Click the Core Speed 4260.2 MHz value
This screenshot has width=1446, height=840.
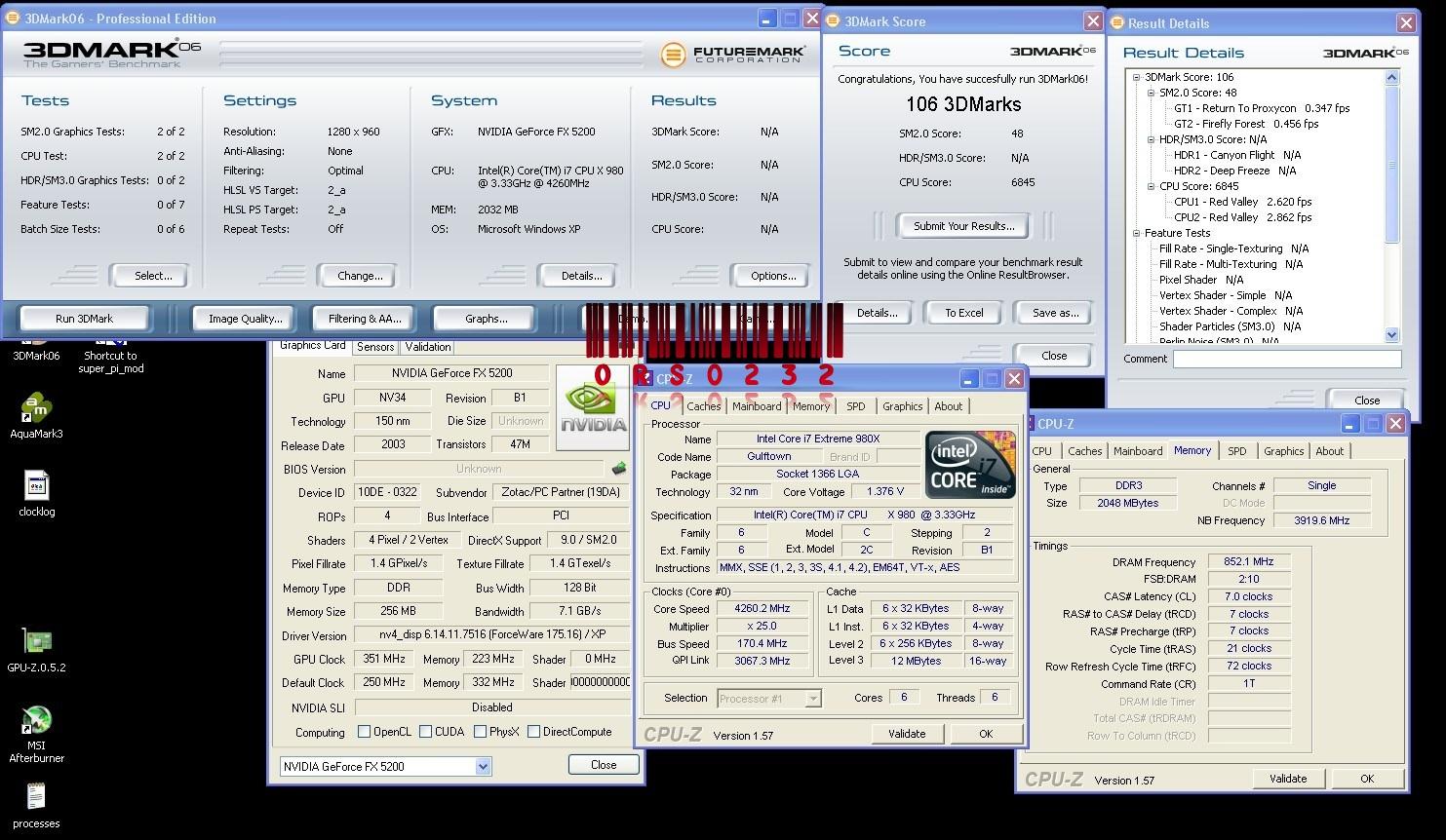pyautogui.click(x=763, y=608)
